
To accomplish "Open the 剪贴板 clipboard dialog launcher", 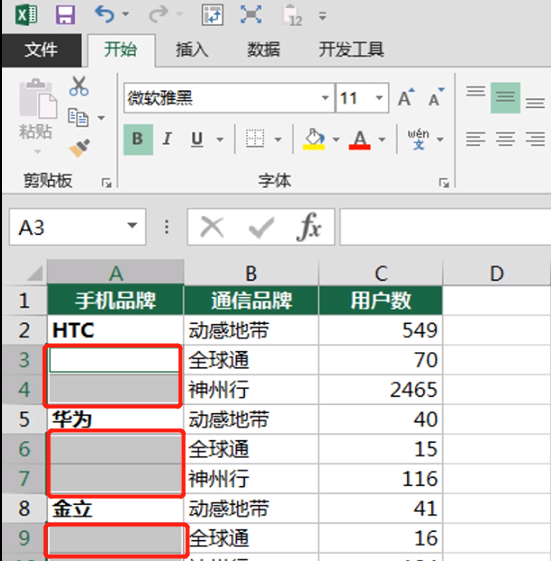I will (x=106, y=183).
